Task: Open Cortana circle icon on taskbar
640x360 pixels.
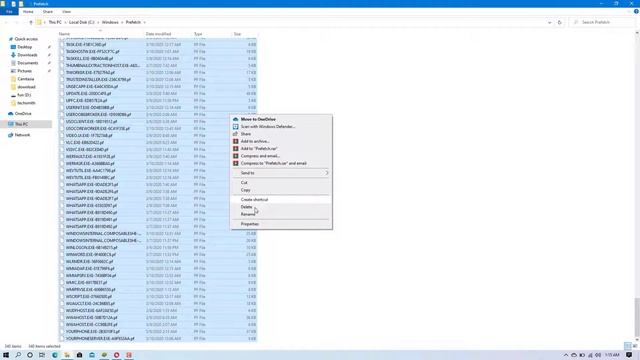Action: tap(30, 355)
